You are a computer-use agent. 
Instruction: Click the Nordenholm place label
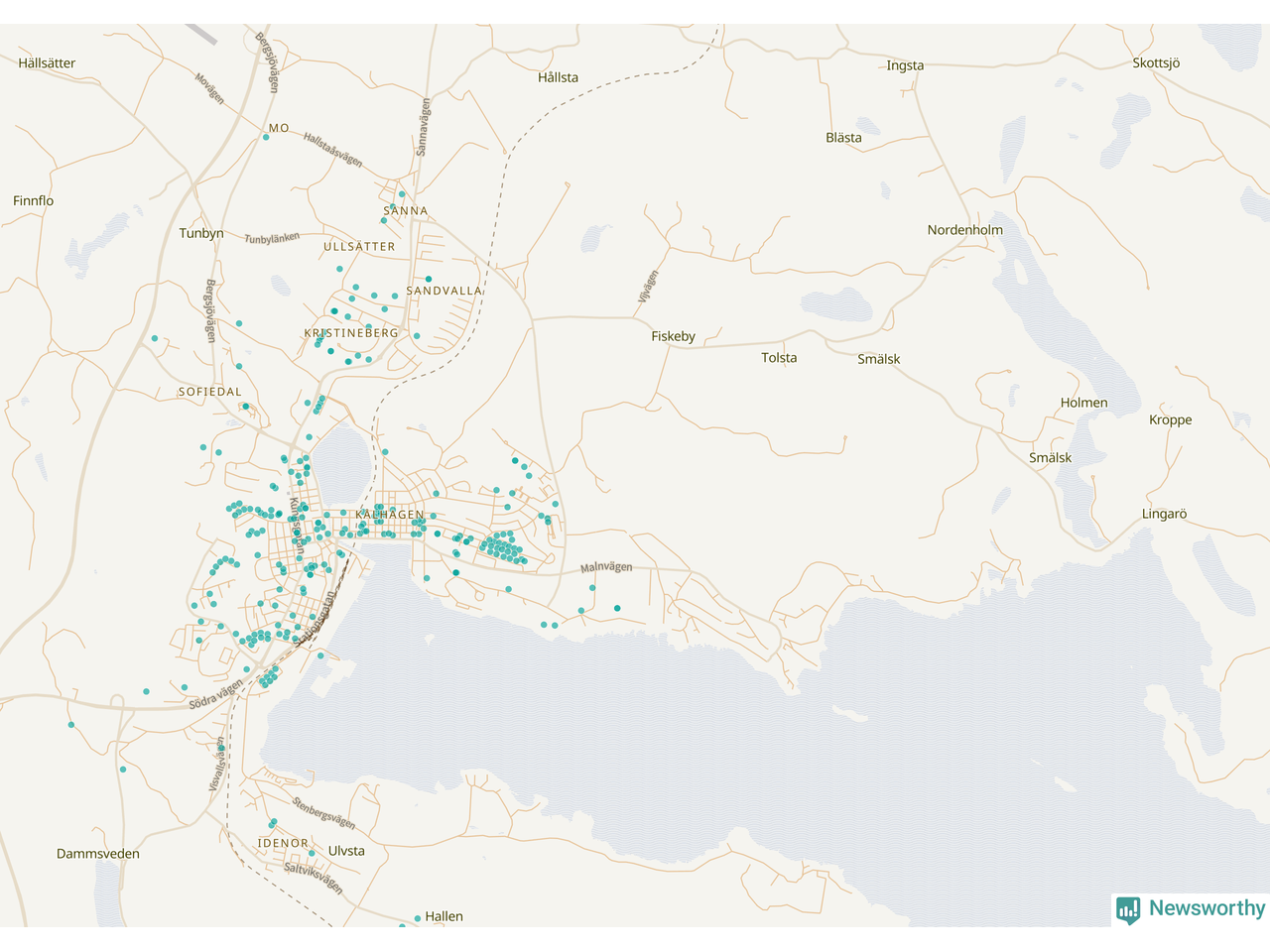pyautogui.click(x=964, y=230)
